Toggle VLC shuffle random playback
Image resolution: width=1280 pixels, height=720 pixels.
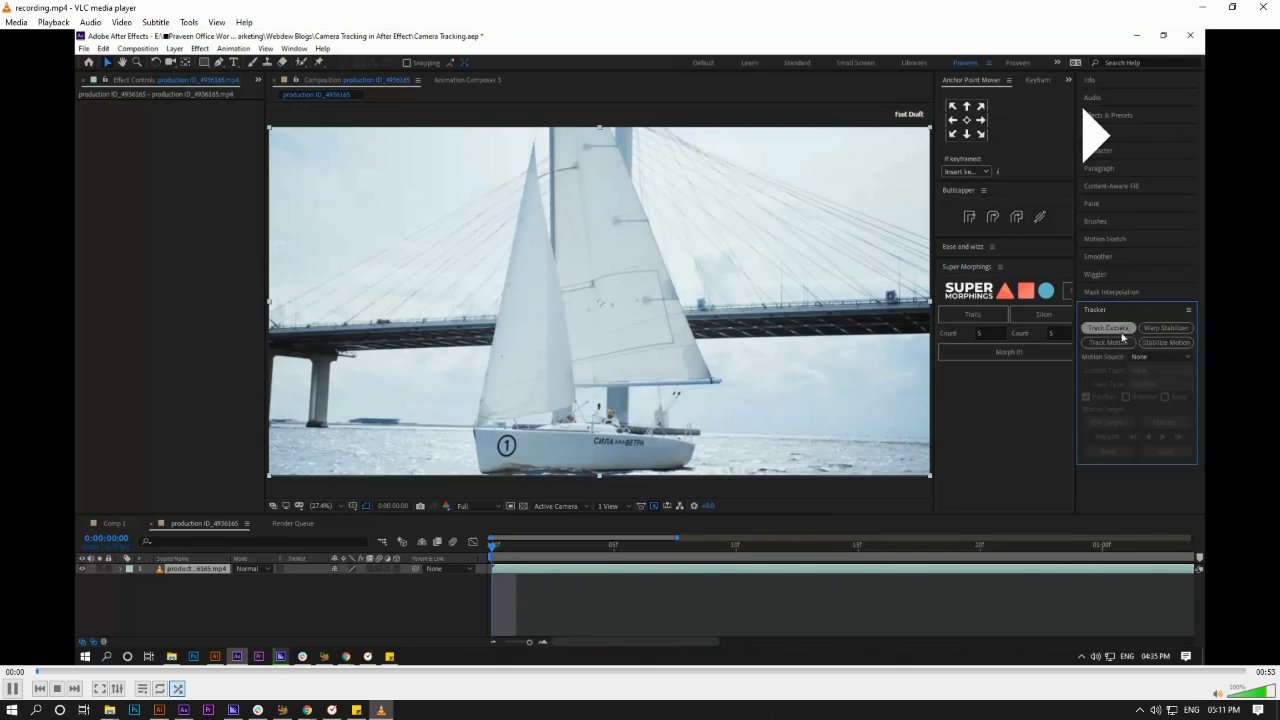click(x=177, y=689)
